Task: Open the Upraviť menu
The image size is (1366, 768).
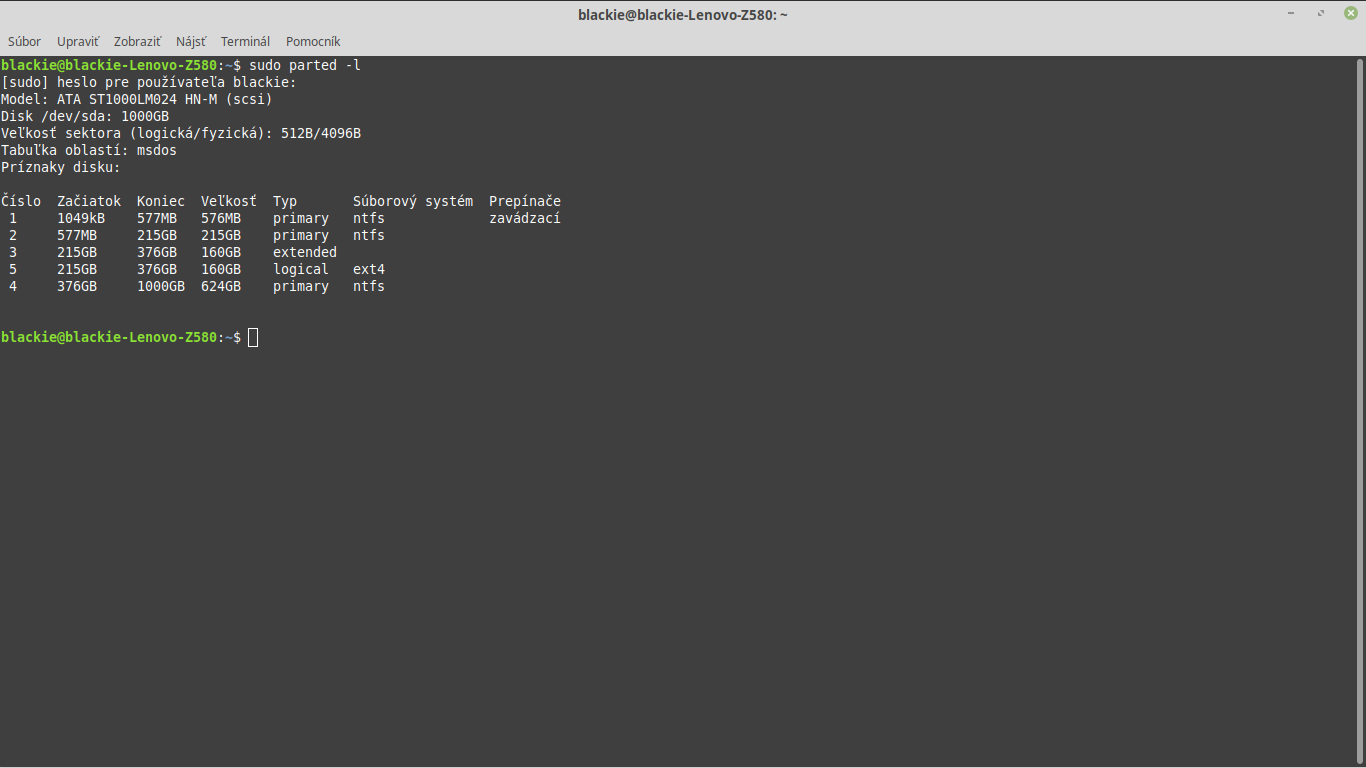Action: 78,41
